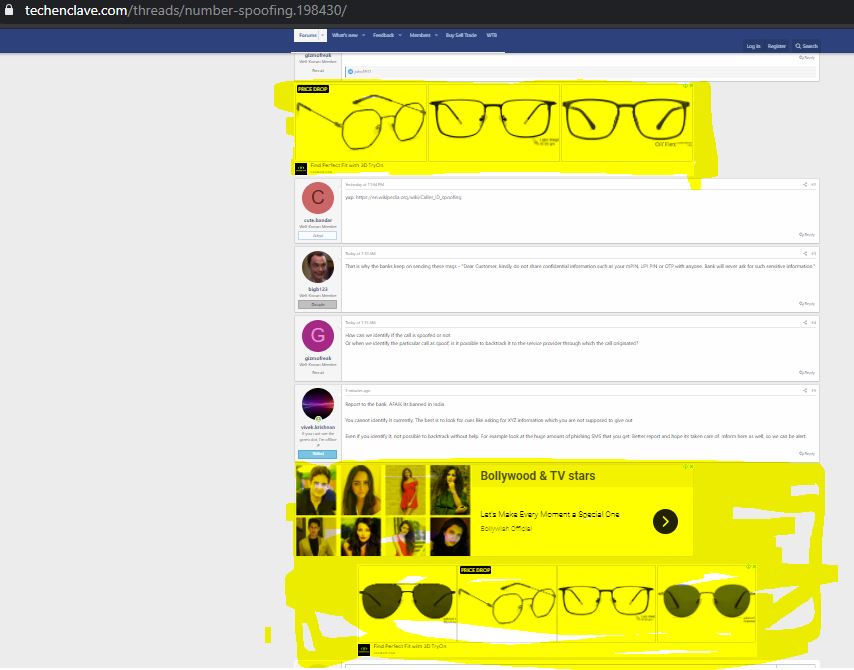Click middle rectangular glasses in top ad
This screenshot has width=854, height=670.
(493, 123)
